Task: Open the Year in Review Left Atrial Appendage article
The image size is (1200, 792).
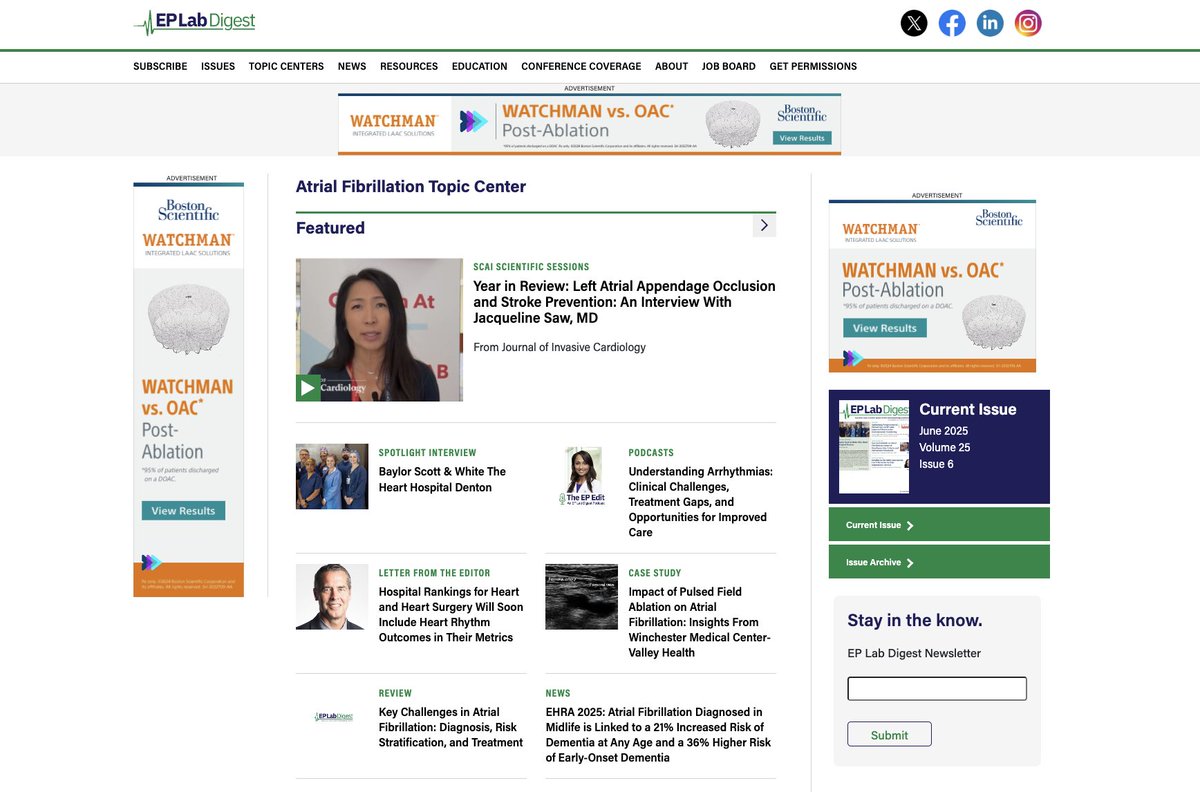Action: (x=624, y=302)
